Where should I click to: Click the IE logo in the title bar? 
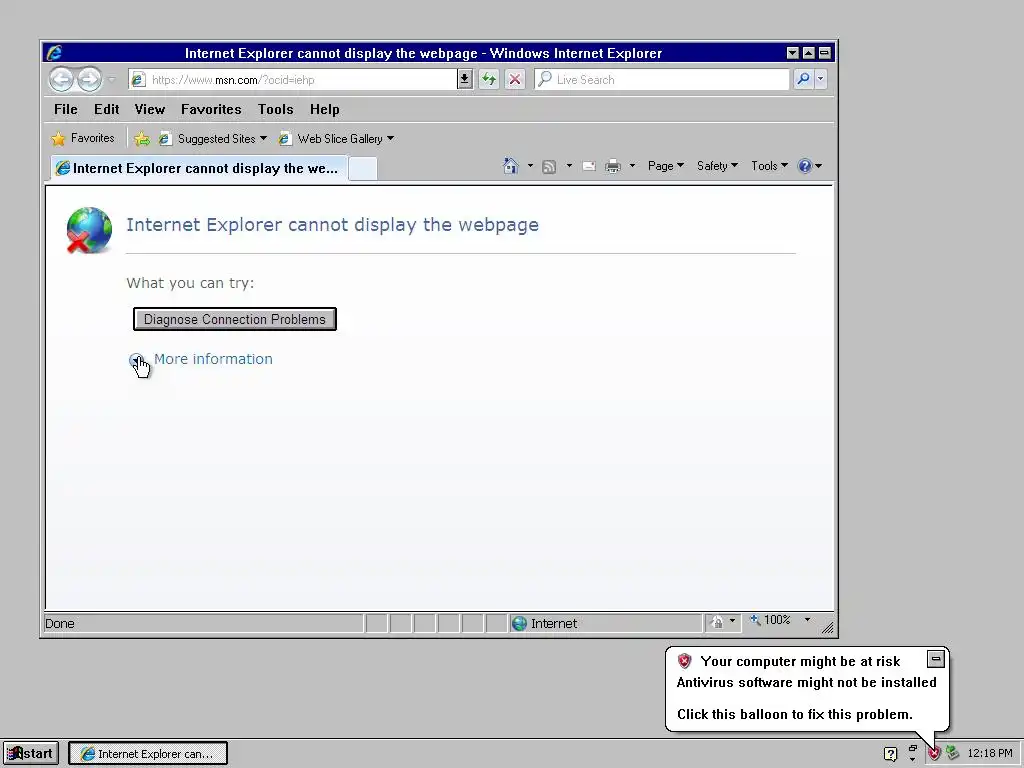coord(55,53)
